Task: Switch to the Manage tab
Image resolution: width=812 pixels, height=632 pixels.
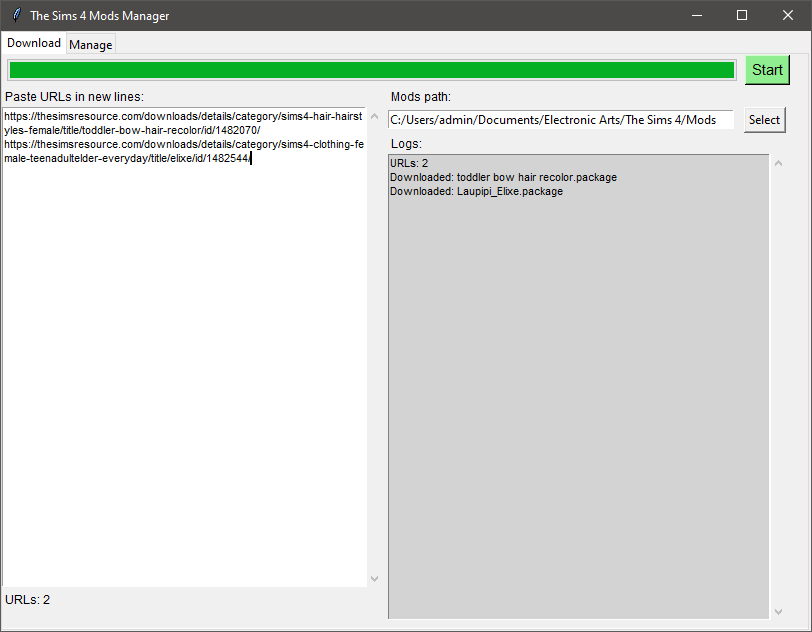Action: point(91,45)
